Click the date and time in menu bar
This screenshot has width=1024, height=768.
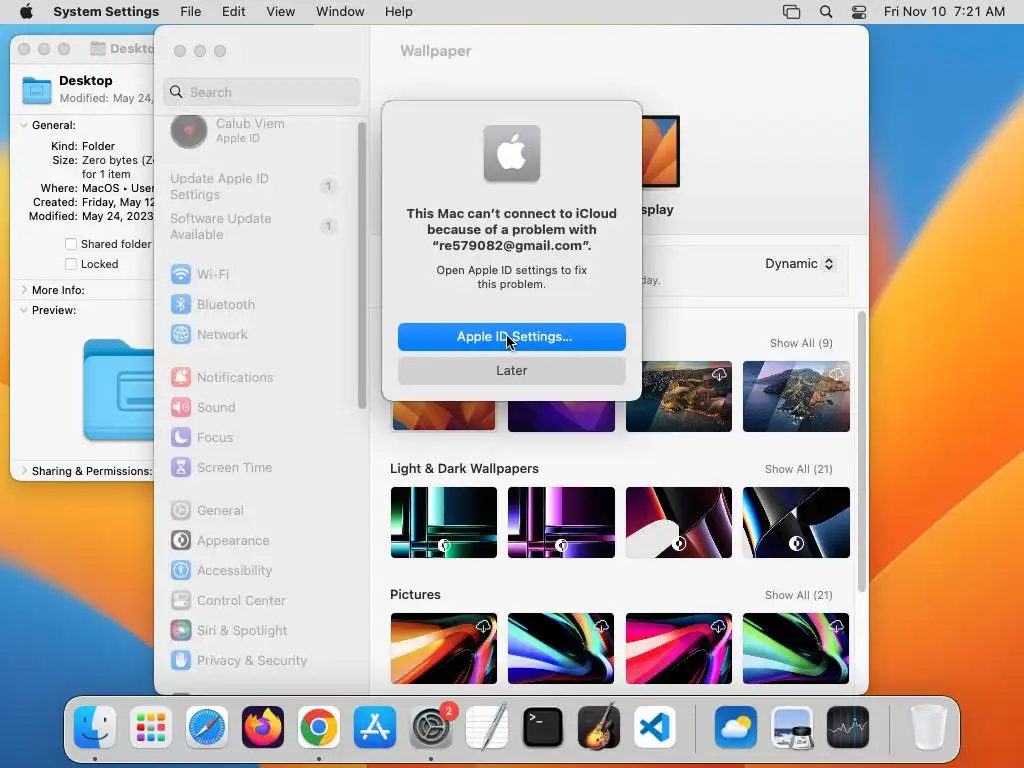pos(944,12)
